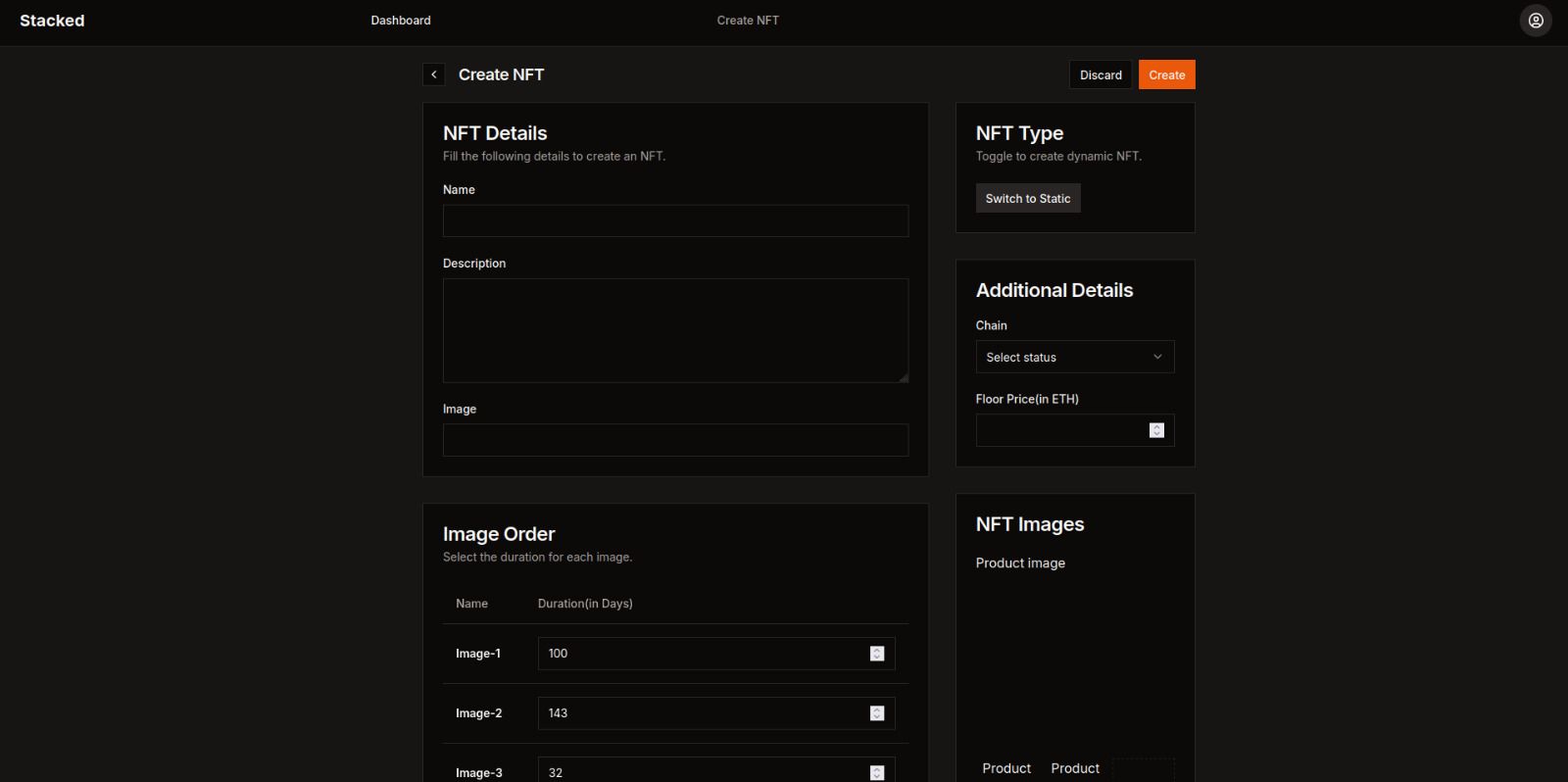The width and height of the screenshot is (1568, 782).
Task: Click Image-3 duration stepper arrows
Action: [877, 773]
